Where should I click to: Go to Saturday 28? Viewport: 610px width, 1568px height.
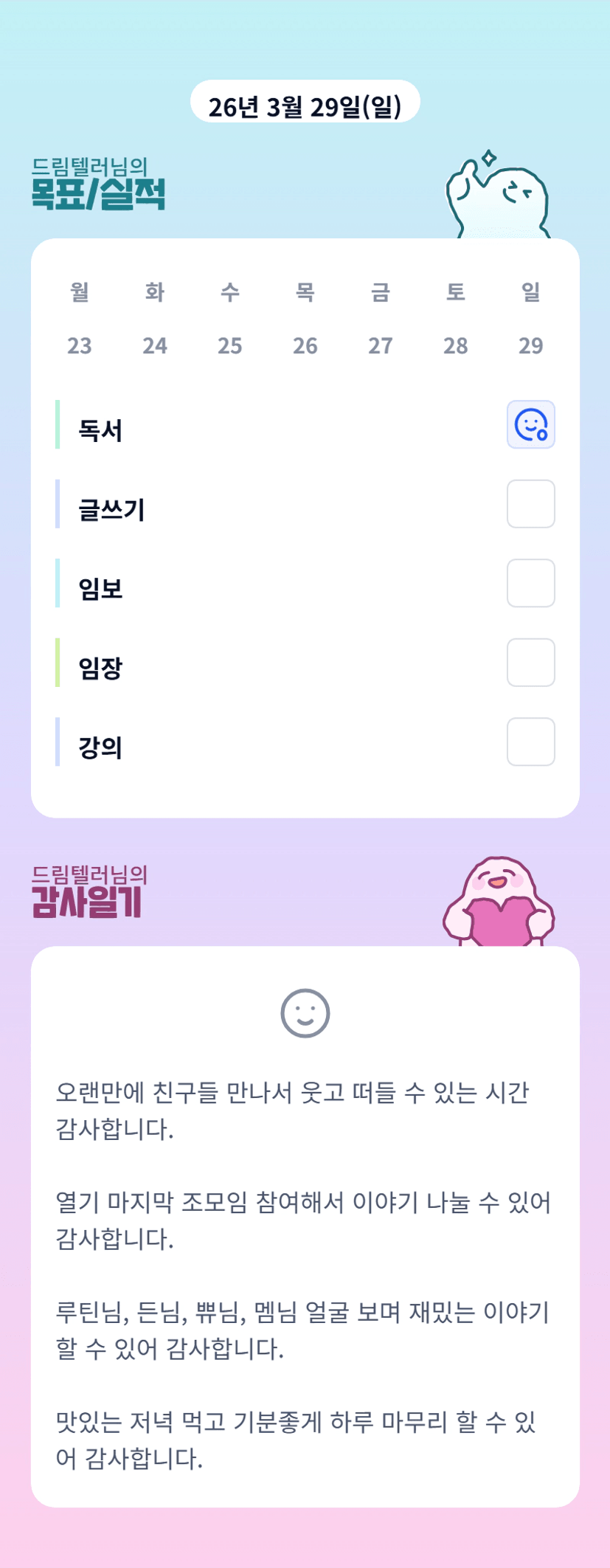pos(456,345)
